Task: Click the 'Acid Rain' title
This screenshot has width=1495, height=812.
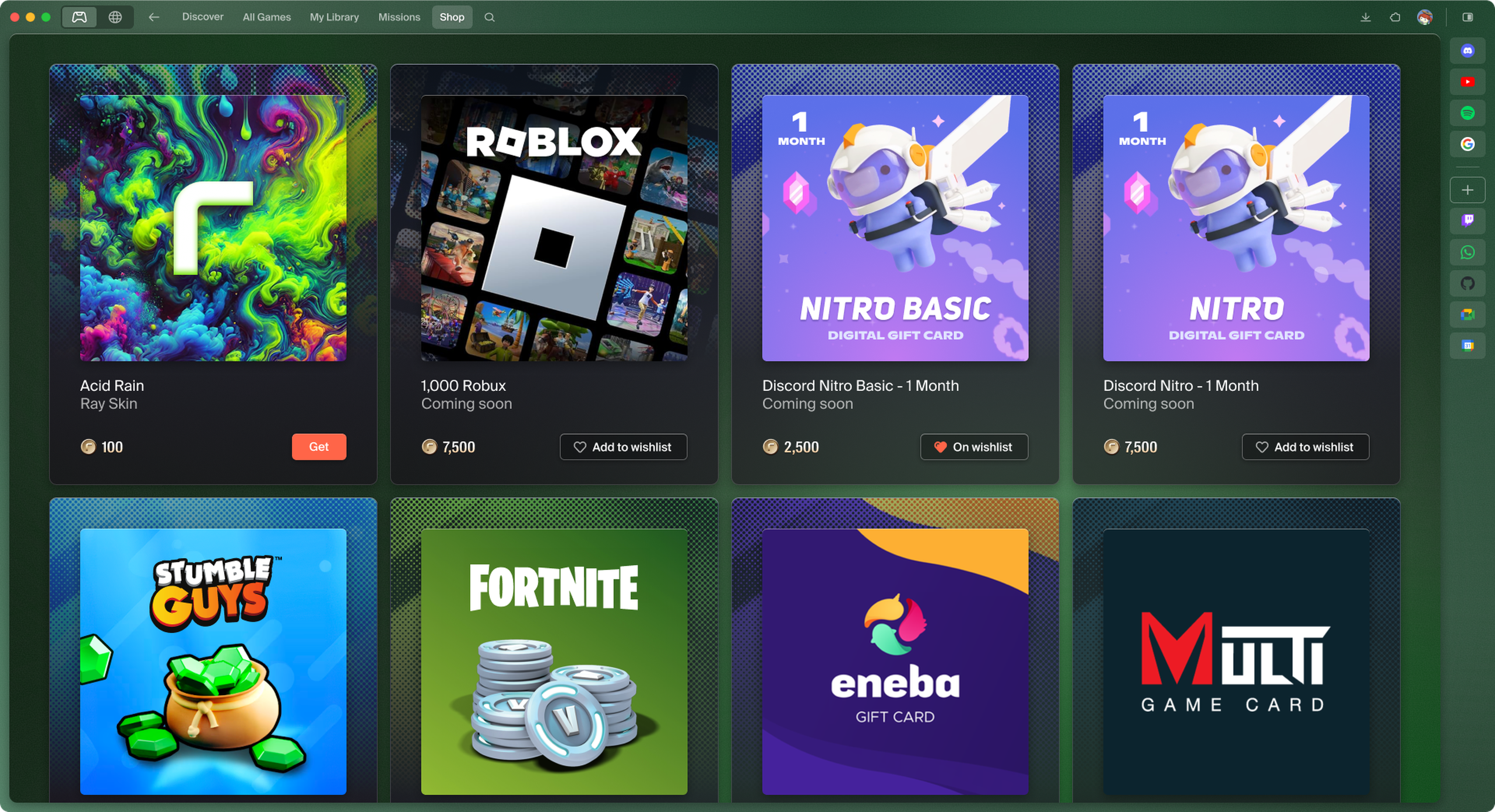Action: point(112,385)
